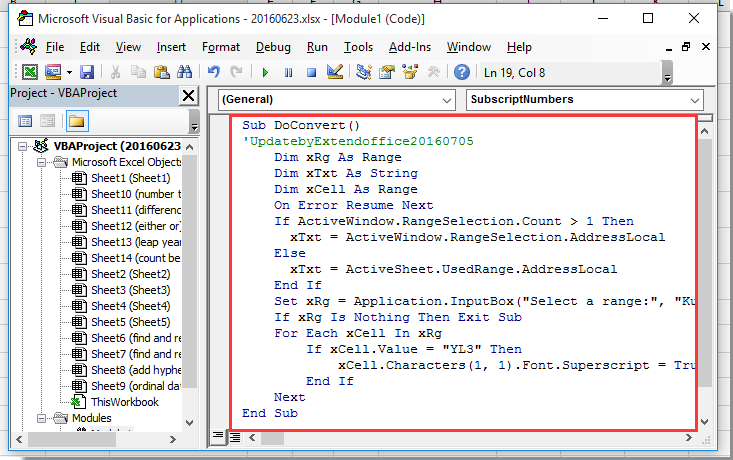Toggle Design Mode icon
733x460 pixels.
tap(335, 72)
